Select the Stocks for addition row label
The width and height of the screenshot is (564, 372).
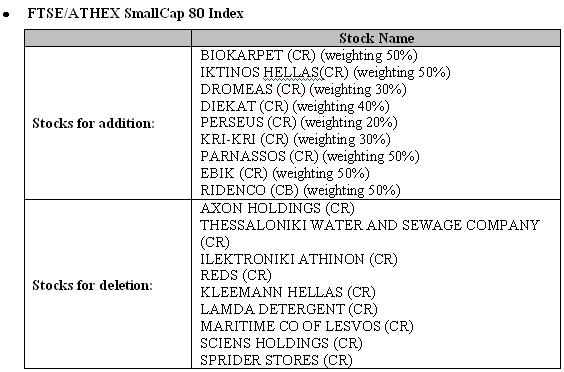[93, 123]
